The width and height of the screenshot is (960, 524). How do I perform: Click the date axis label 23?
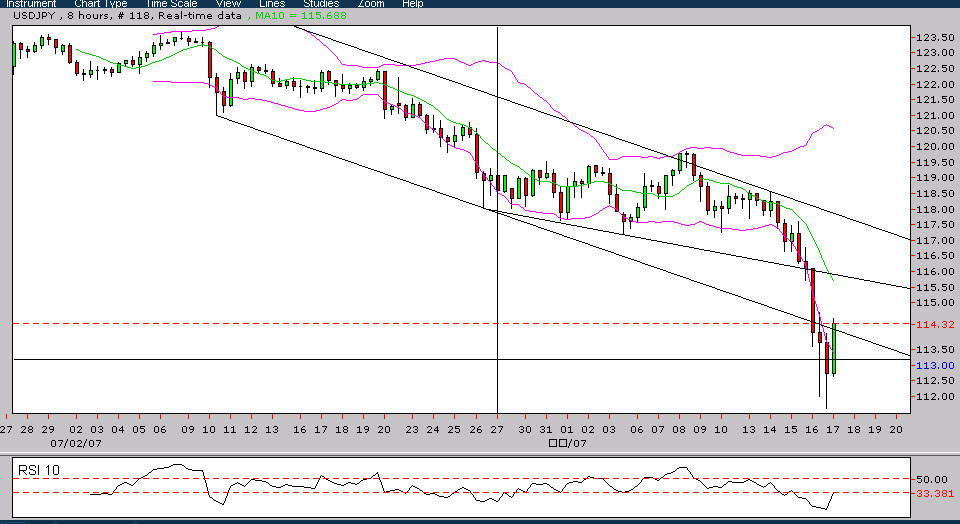point(412,430)
